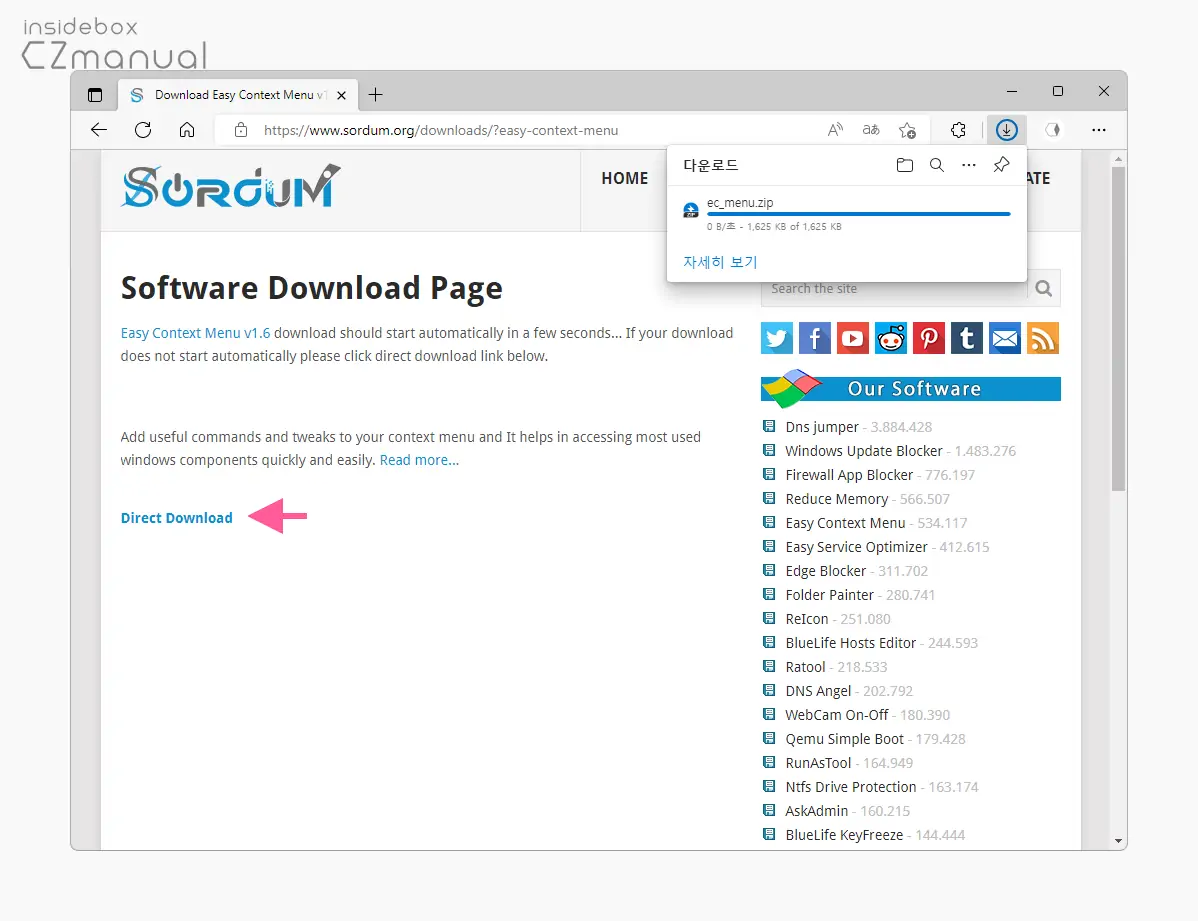Open Ratool link

805,667
